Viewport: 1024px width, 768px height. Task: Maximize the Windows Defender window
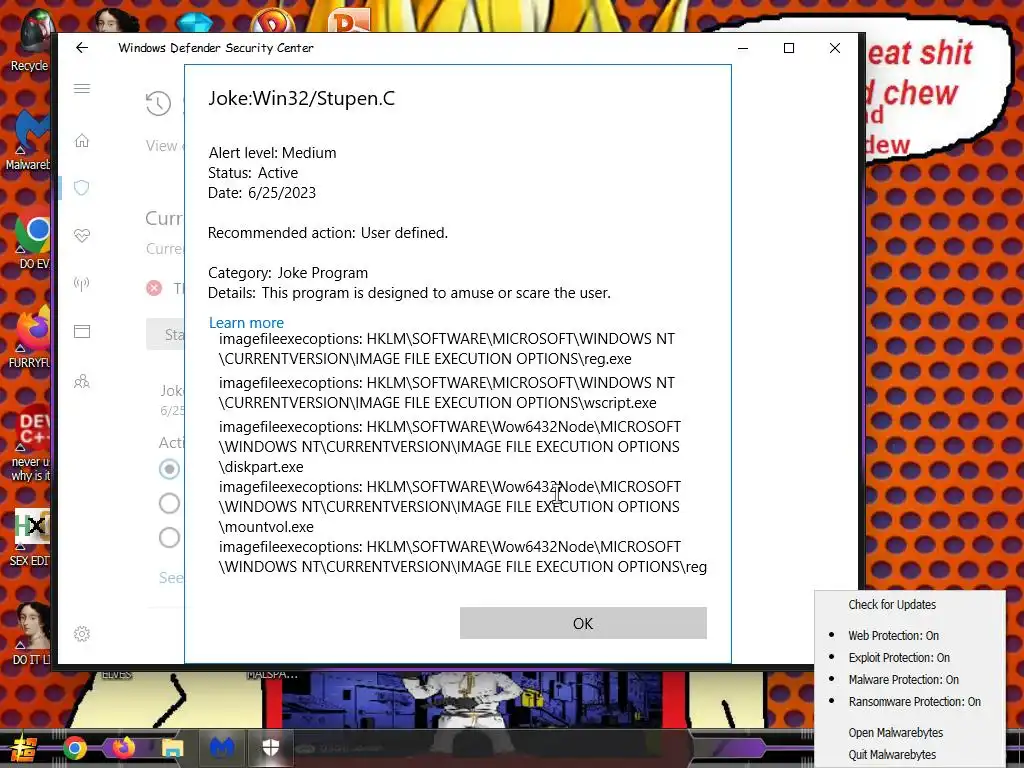(789, 48)
